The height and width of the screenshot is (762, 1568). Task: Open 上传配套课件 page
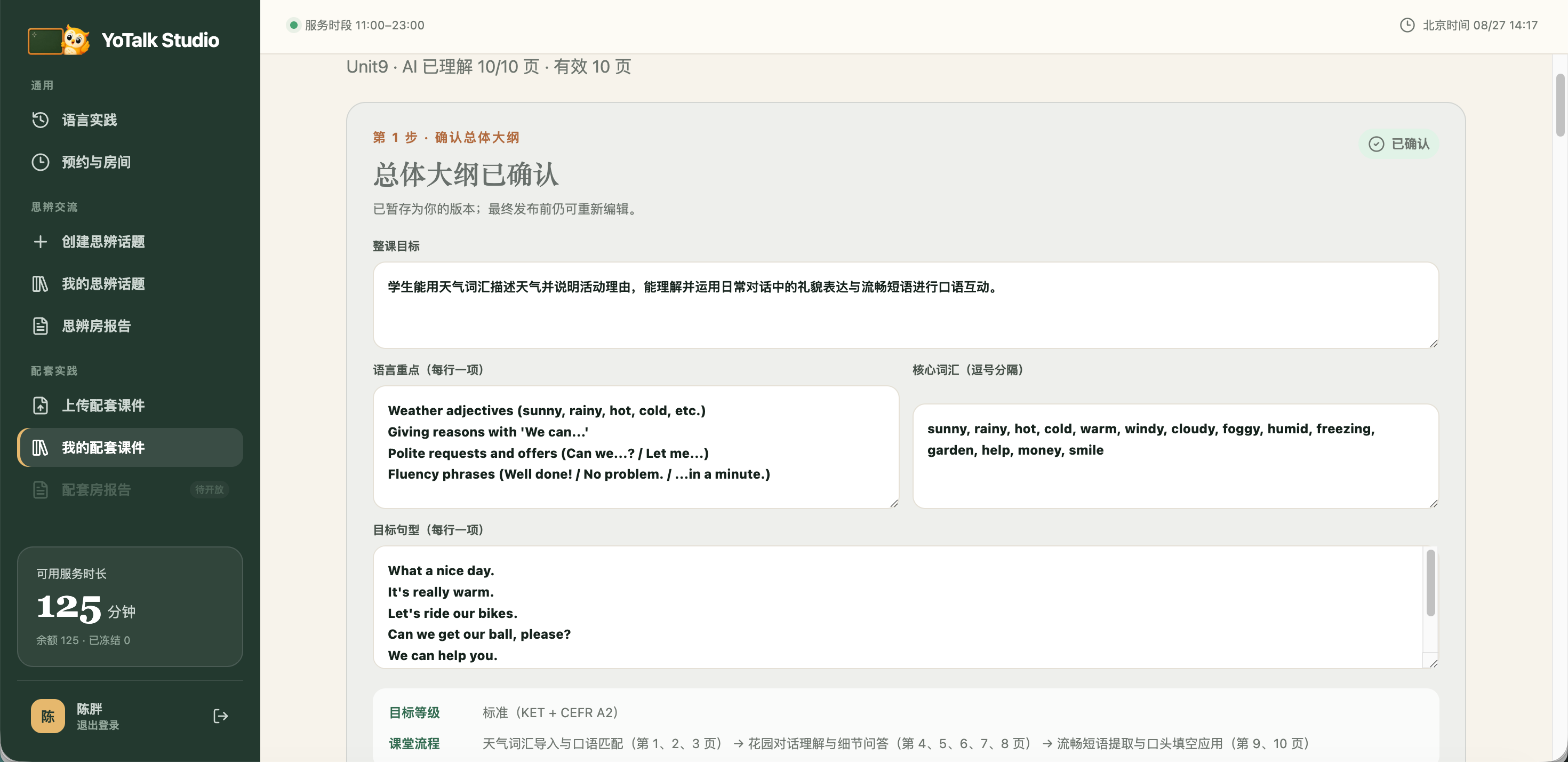coord(130,406)
